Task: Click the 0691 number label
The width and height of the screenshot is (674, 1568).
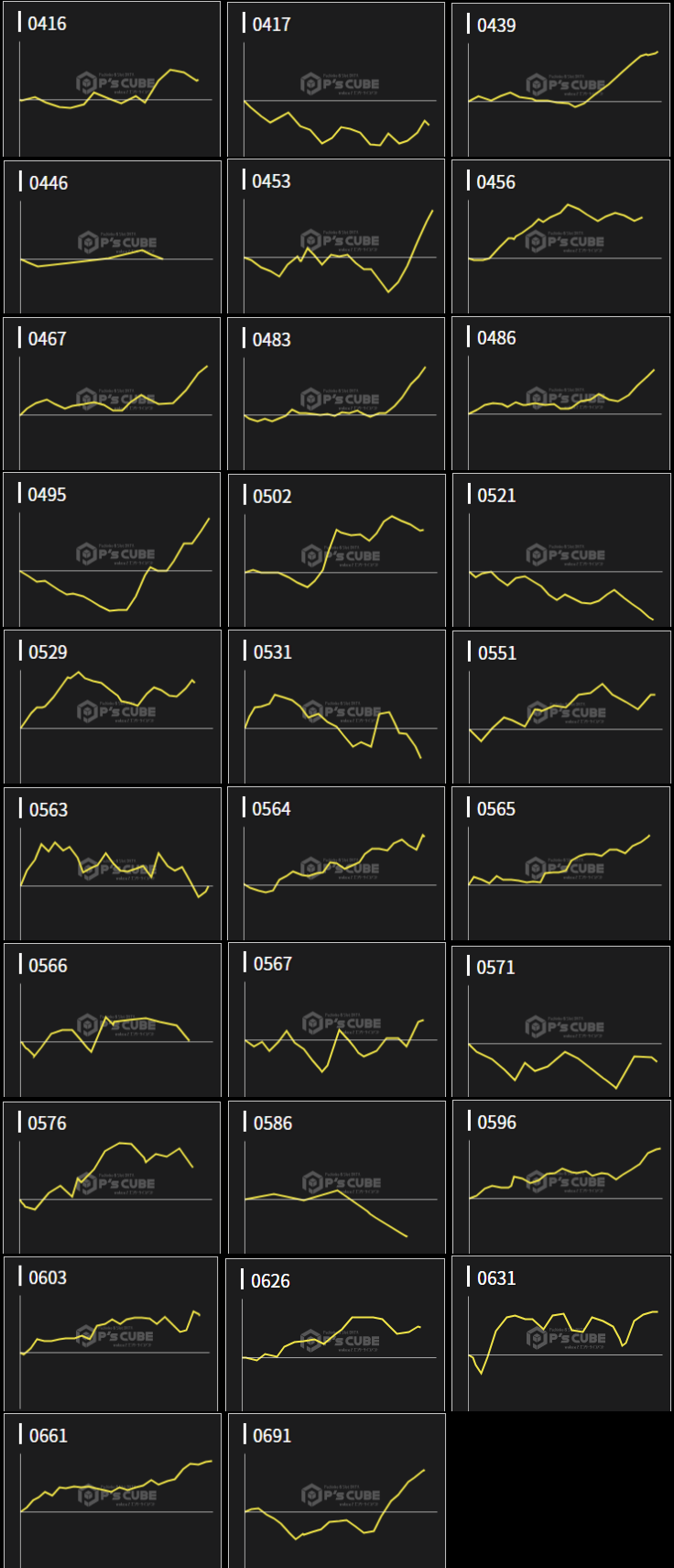Action: (x=272, y=1436)
